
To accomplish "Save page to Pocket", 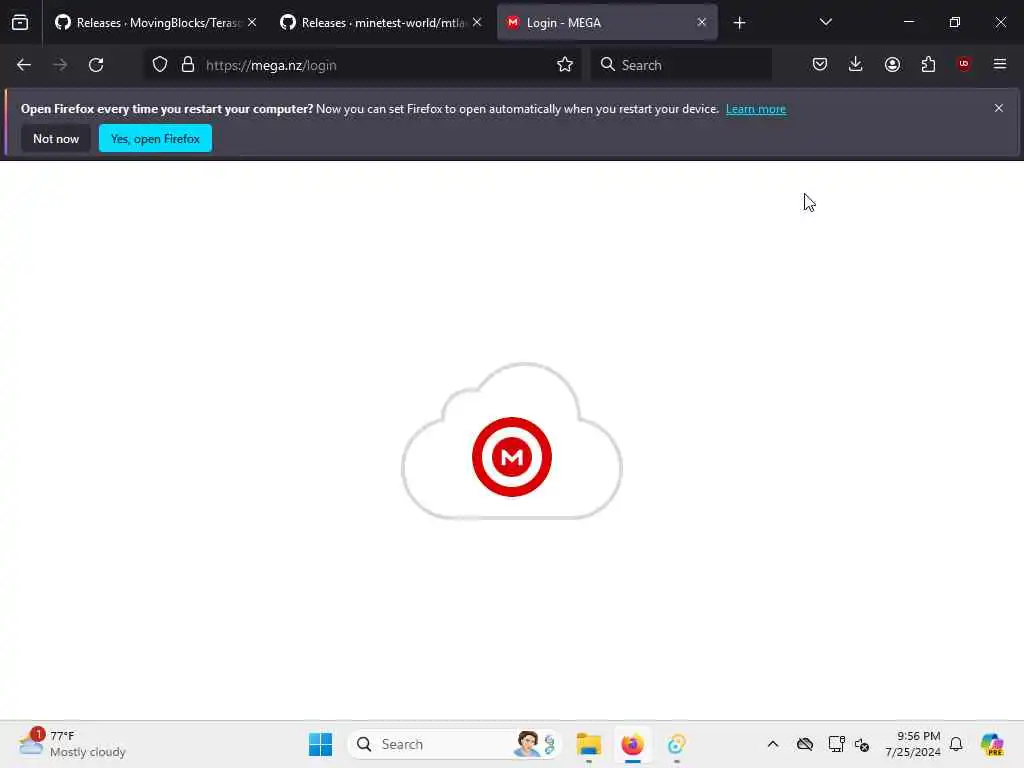I will [820, 65].
